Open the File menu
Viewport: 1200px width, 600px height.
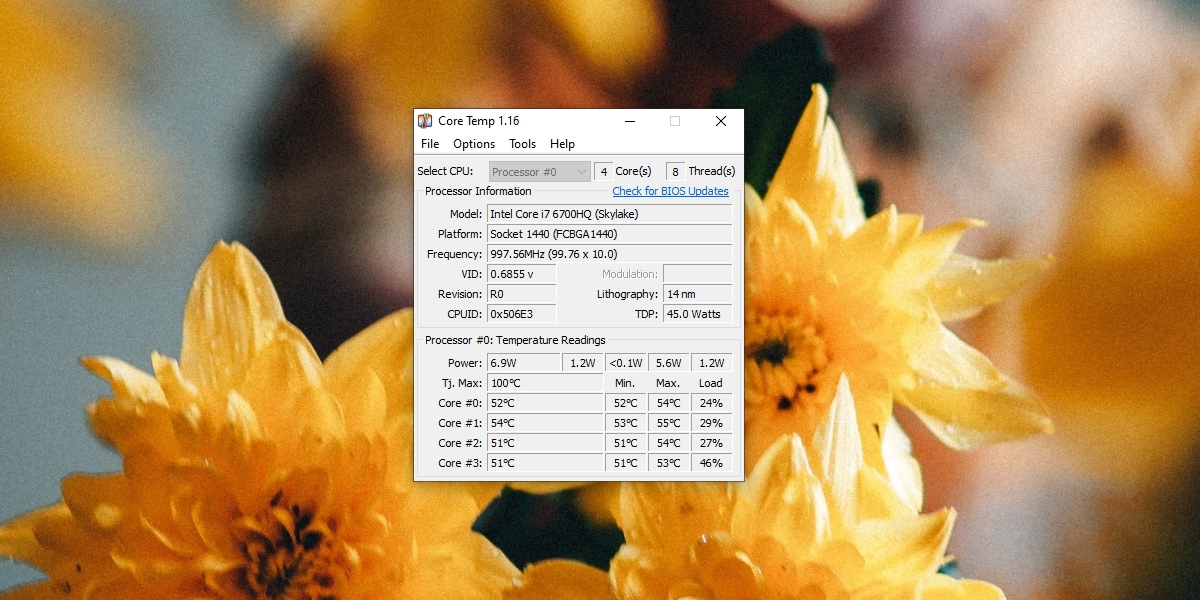430,144
